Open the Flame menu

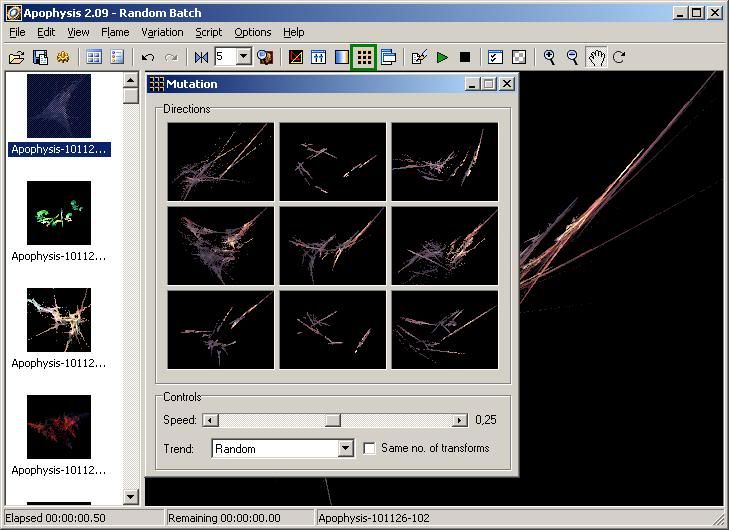115,32
